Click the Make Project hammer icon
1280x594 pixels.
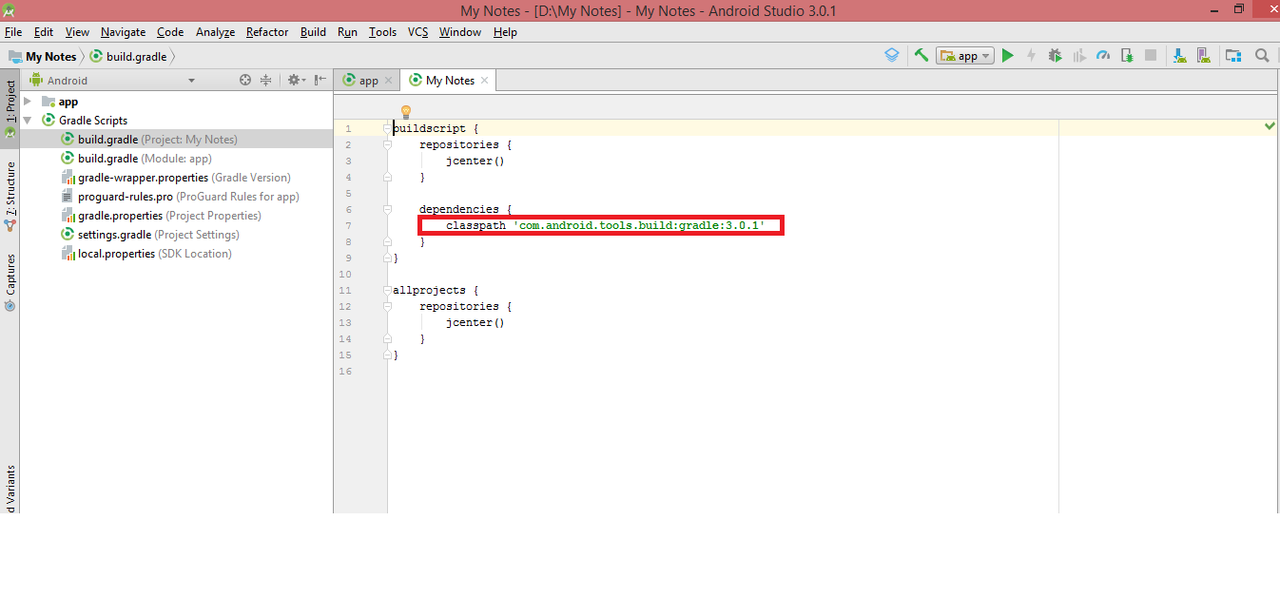tap(921, 56)
